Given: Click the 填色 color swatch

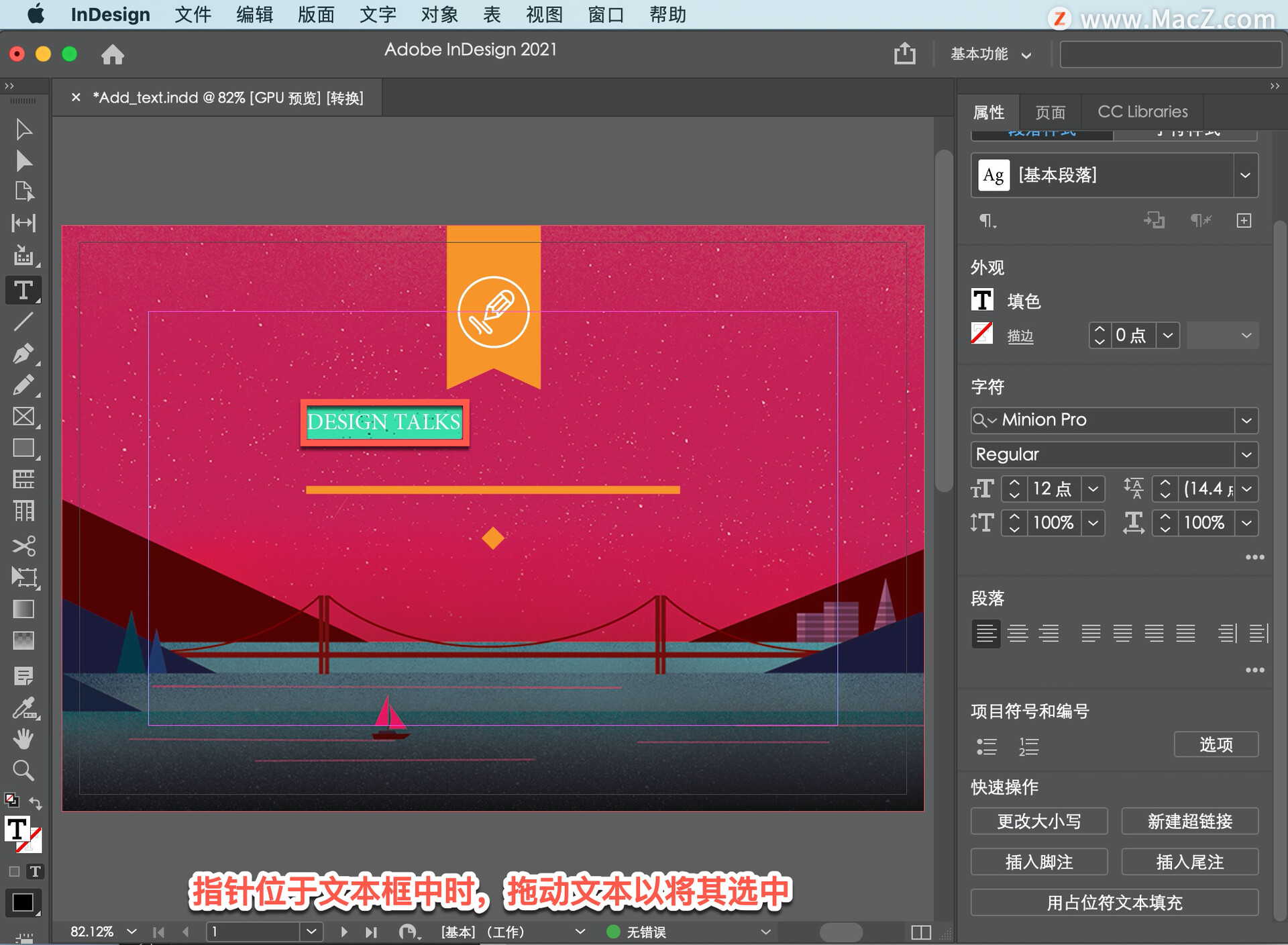Looking at the screenshot, I should click(983, 297).
